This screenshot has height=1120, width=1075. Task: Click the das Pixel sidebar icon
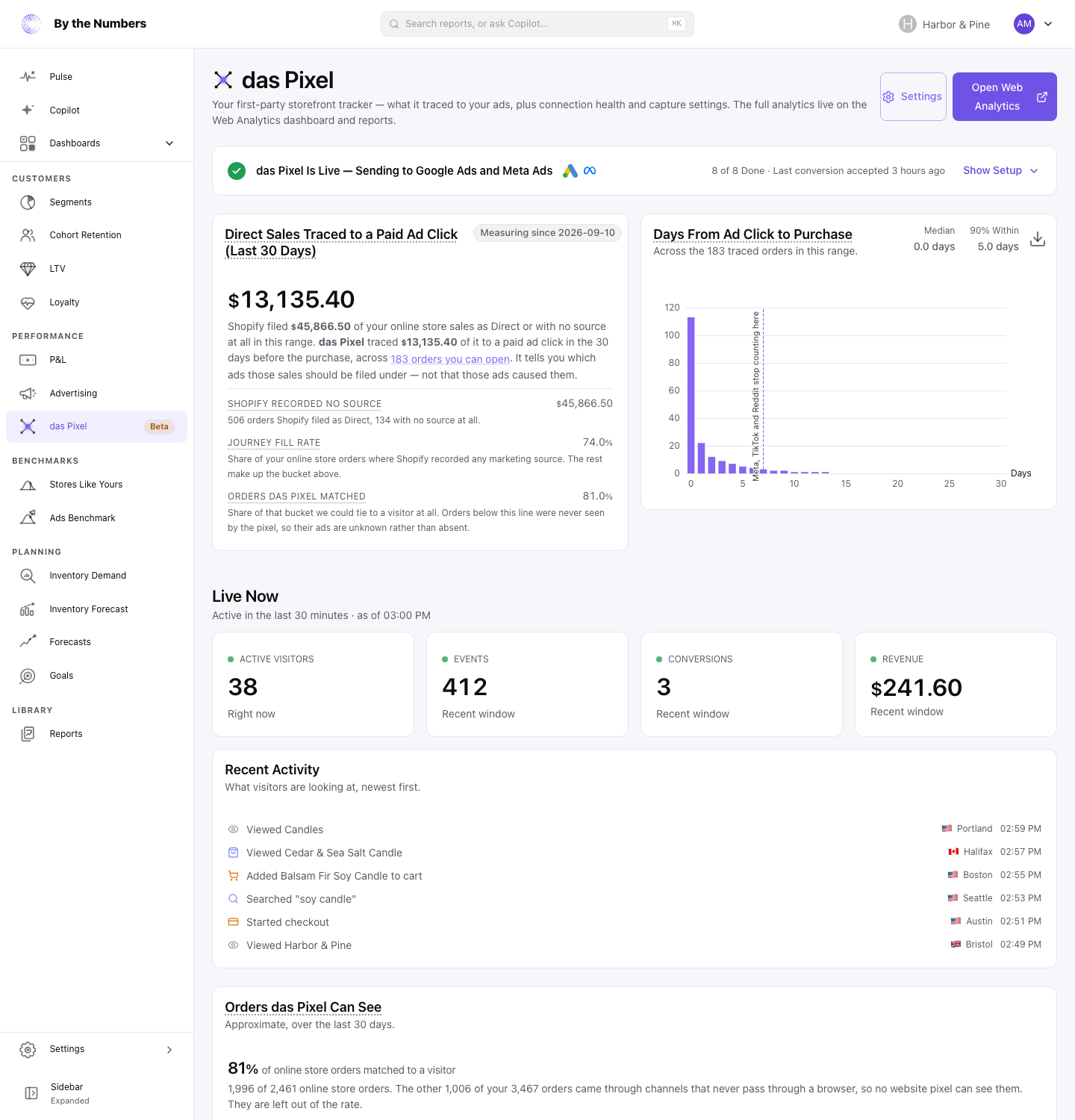[x=28, y=426]
